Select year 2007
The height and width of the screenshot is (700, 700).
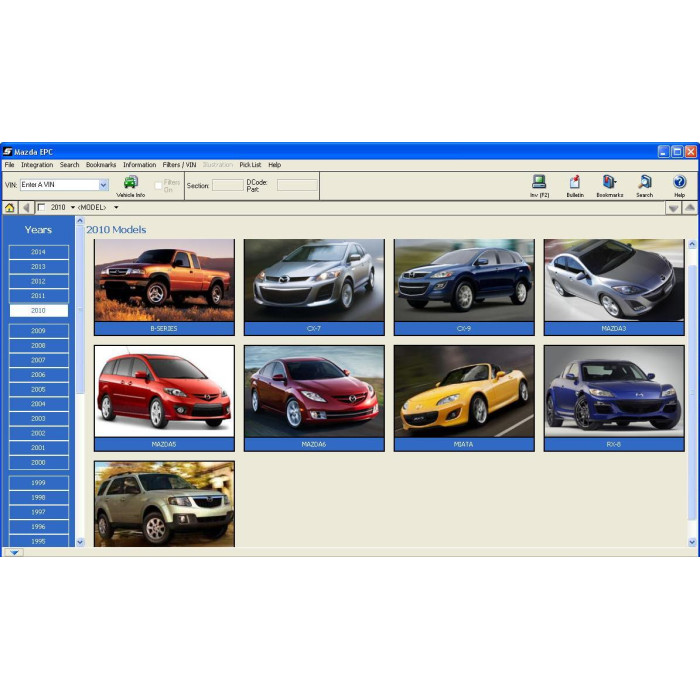coord(38,360)
